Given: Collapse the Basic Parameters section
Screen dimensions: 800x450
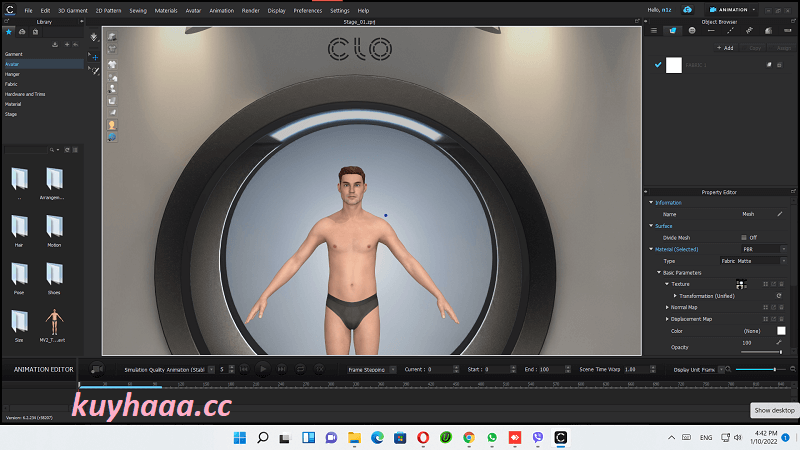Looking at the screenshot, I should coord(659,272).
